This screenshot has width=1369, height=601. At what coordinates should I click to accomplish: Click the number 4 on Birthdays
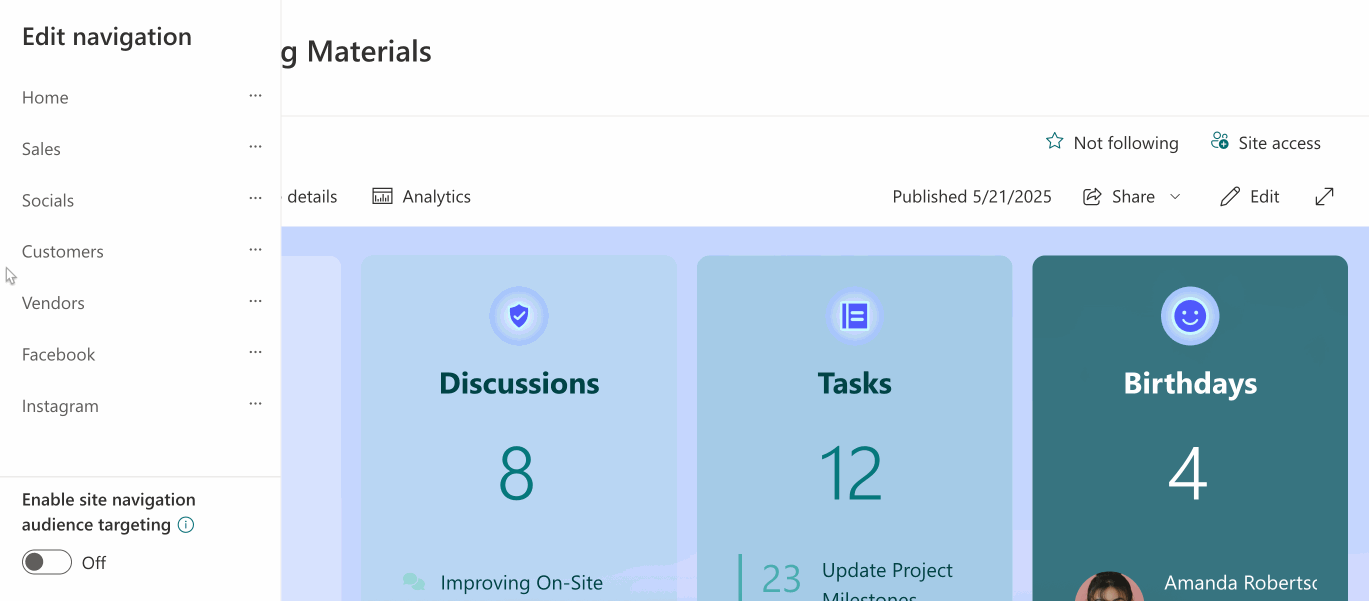(1188, 472)
